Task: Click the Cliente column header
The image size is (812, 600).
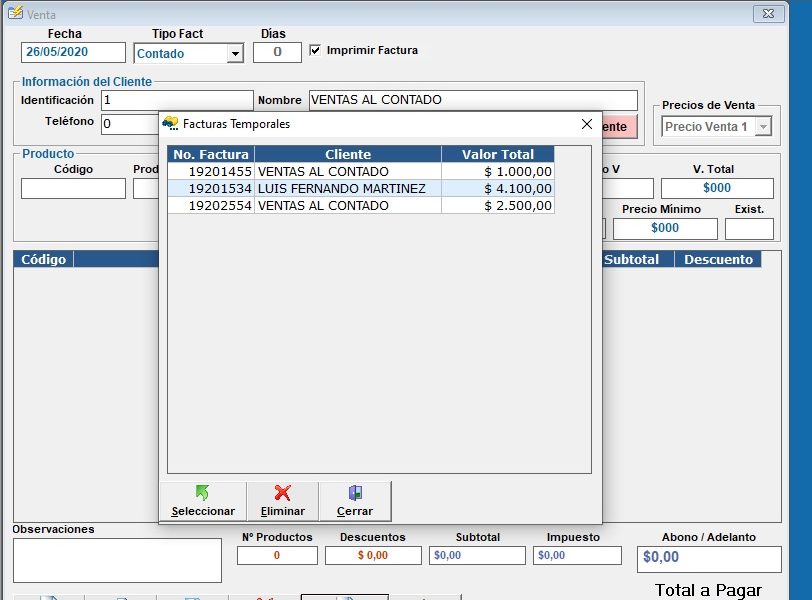Action: click(348, 155)
